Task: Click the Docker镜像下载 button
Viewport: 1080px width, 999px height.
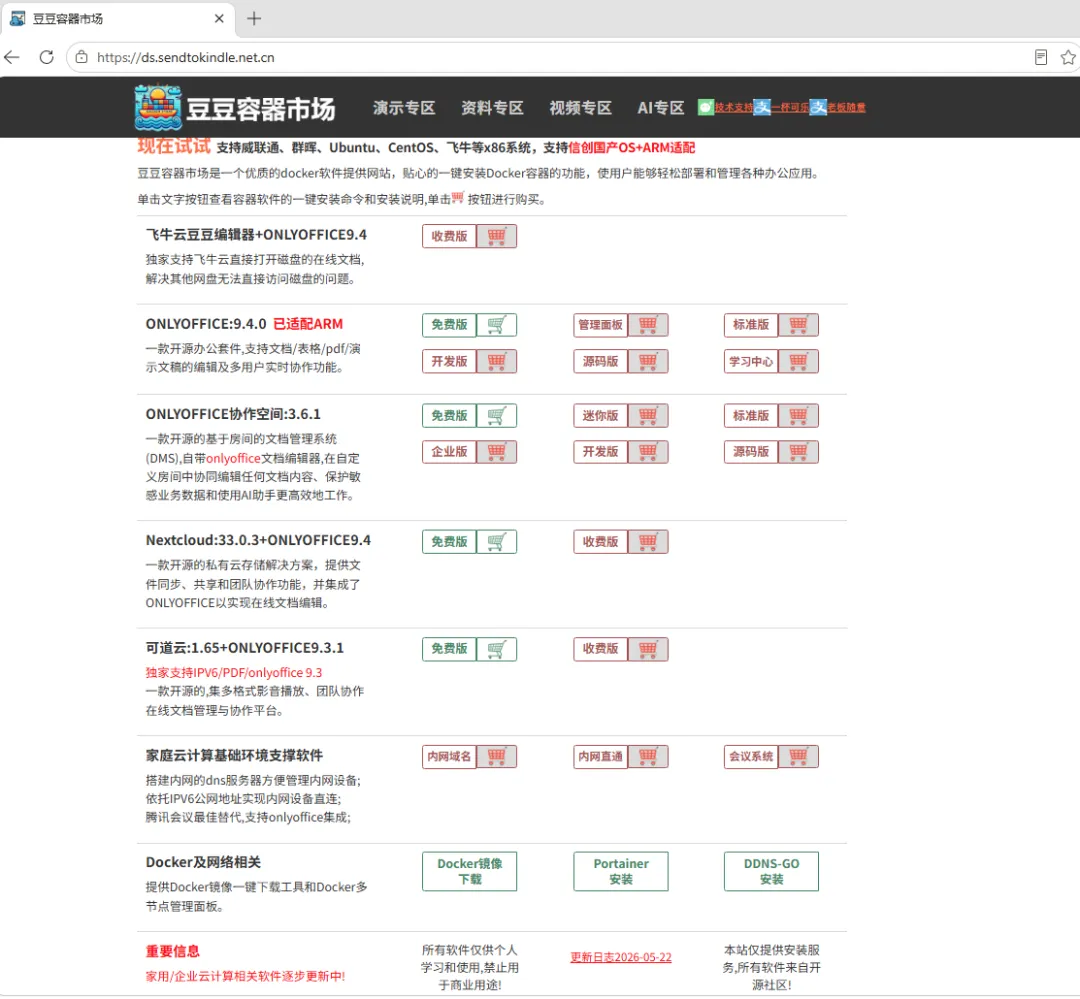Action: click(x=470, y=872)
